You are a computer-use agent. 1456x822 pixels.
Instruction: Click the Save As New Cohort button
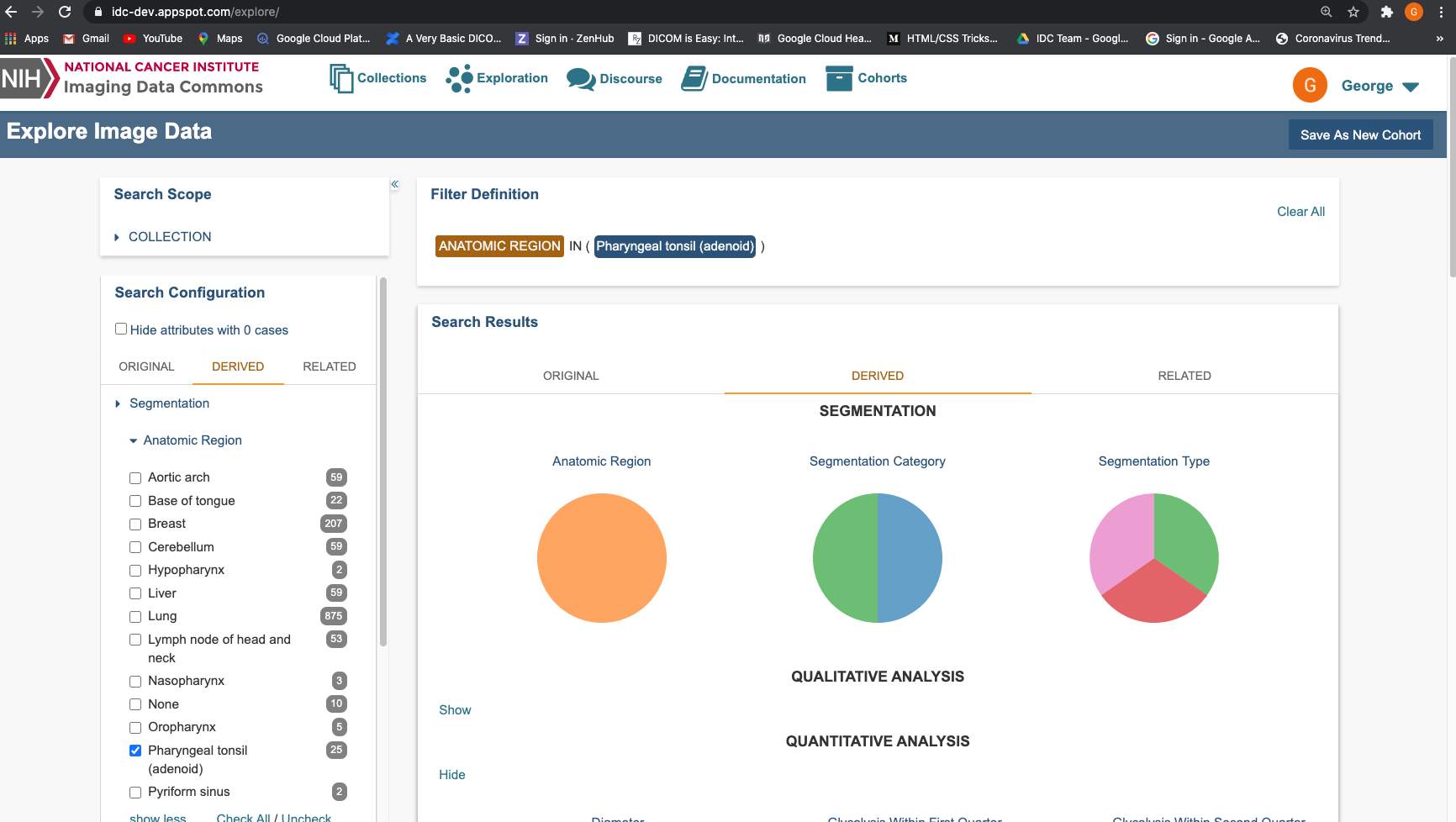[1360, 134]
